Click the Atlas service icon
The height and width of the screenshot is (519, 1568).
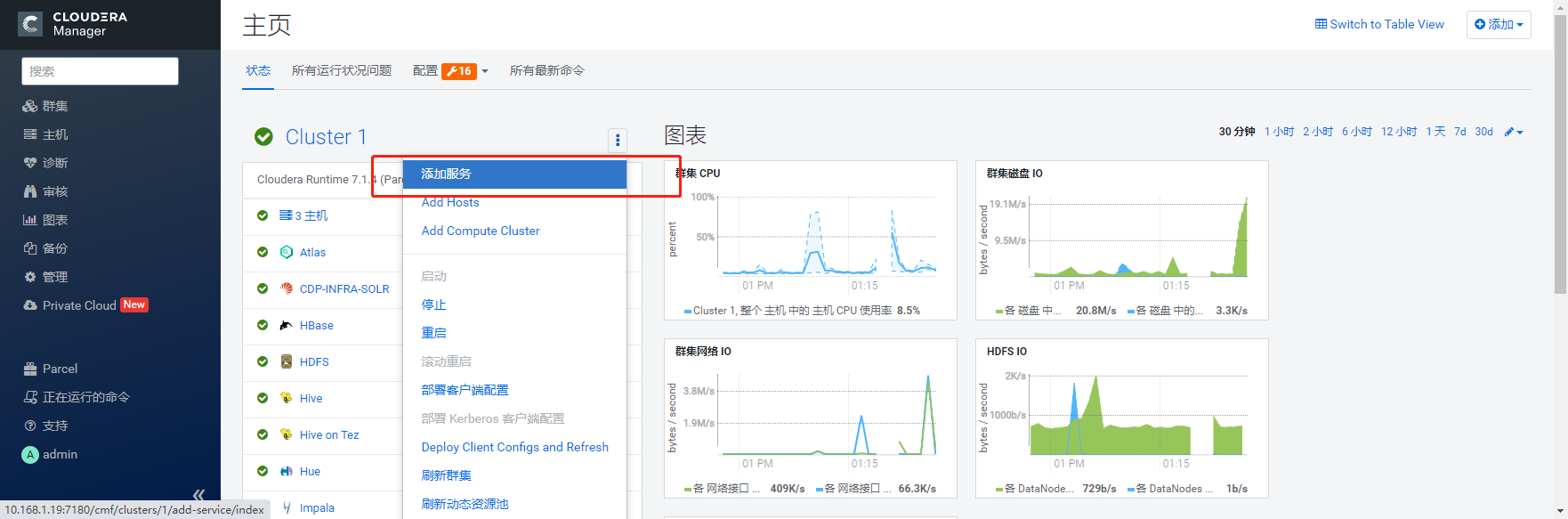287,252
